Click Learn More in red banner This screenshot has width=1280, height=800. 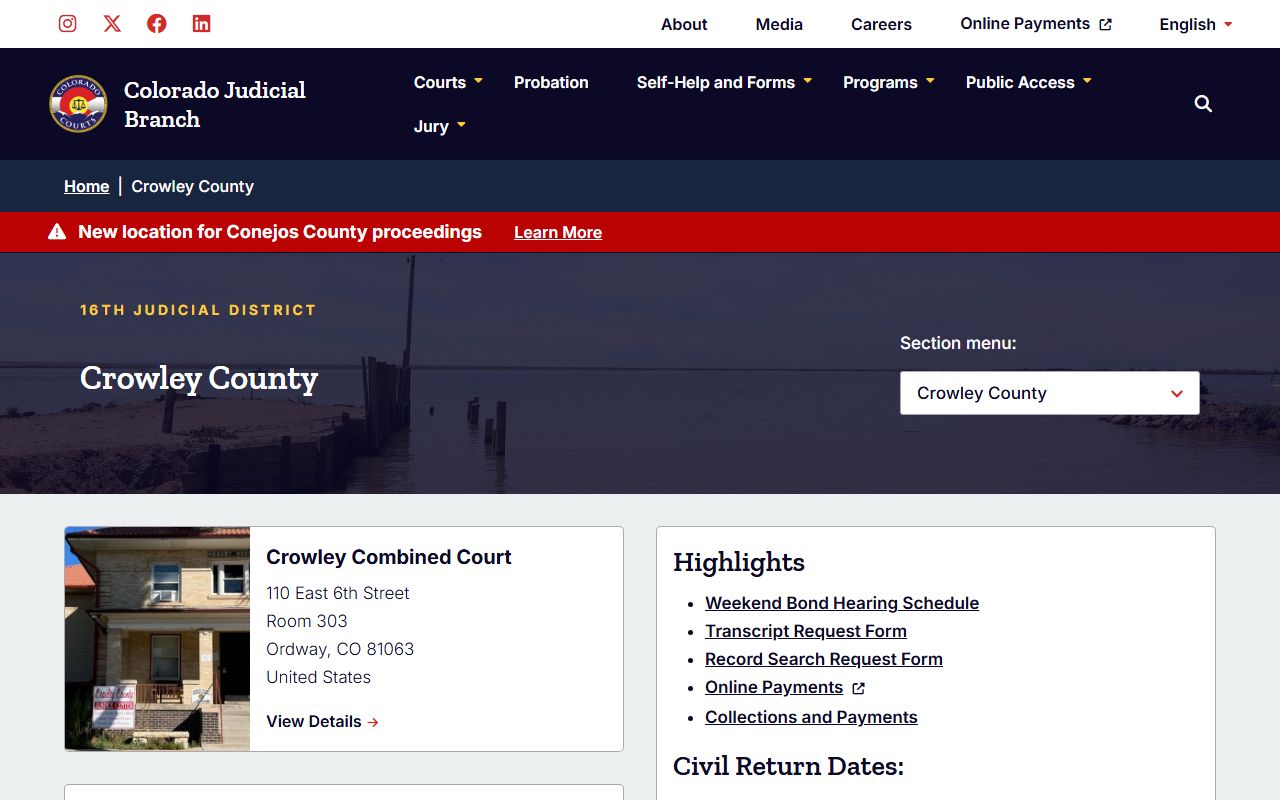pos(558,232)
